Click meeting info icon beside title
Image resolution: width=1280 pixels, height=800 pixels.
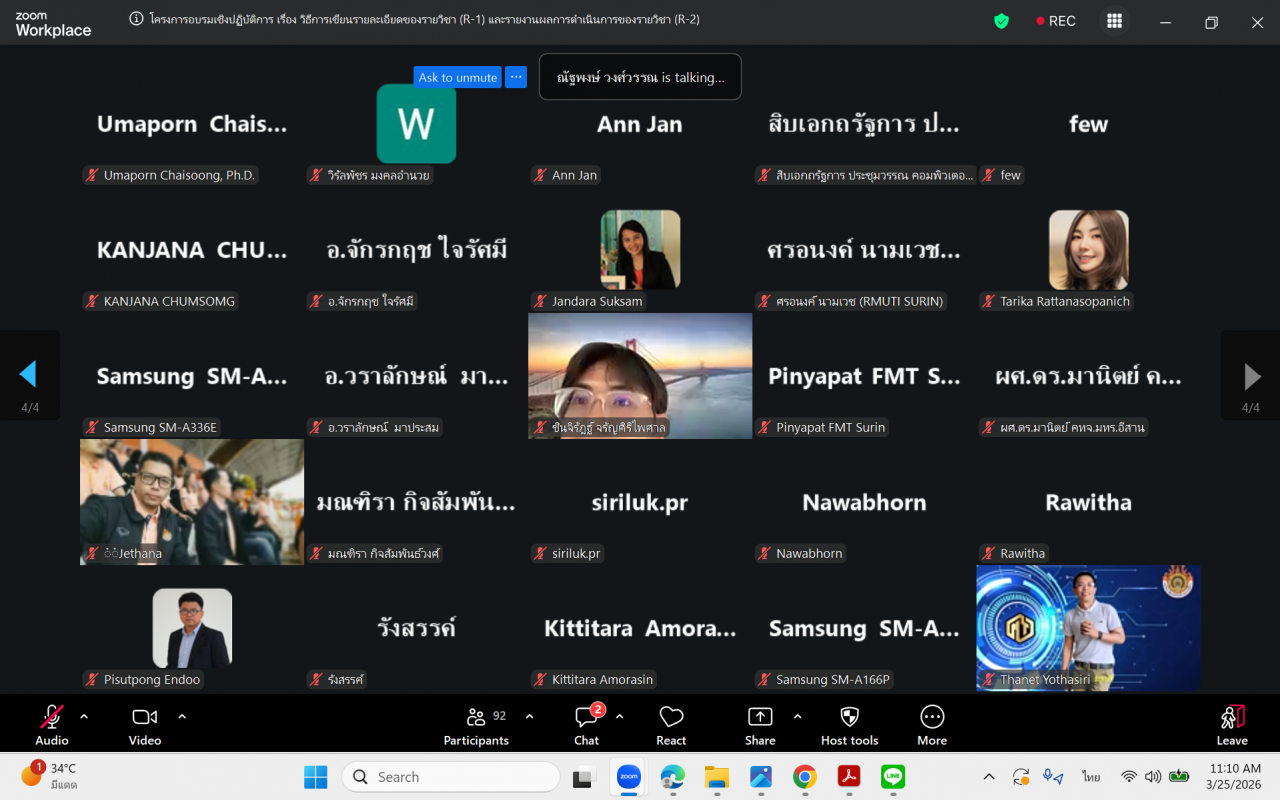tap(137, 19)
